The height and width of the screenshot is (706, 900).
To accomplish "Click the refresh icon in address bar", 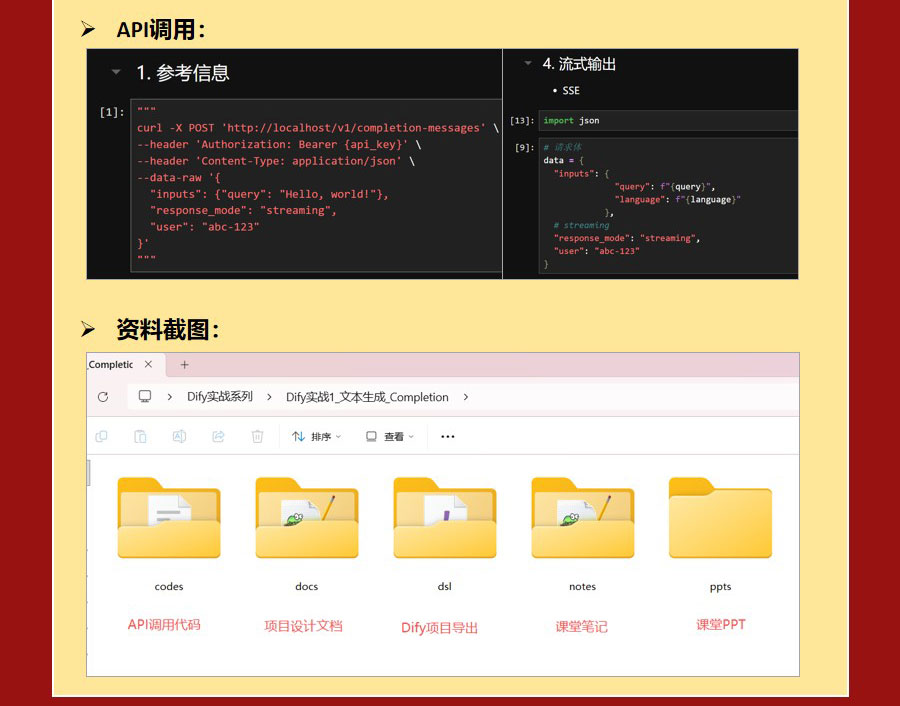I will click(x=103, y=397).
